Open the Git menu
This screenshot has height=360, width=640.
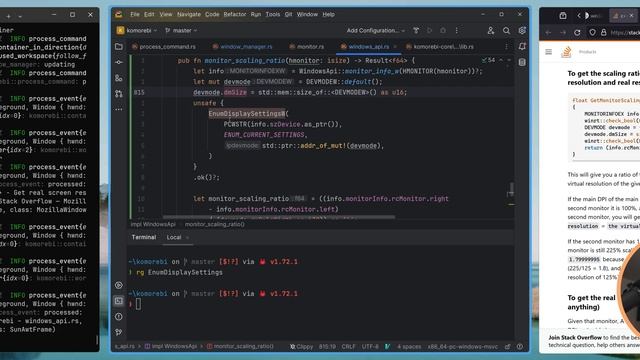[288, 14]
